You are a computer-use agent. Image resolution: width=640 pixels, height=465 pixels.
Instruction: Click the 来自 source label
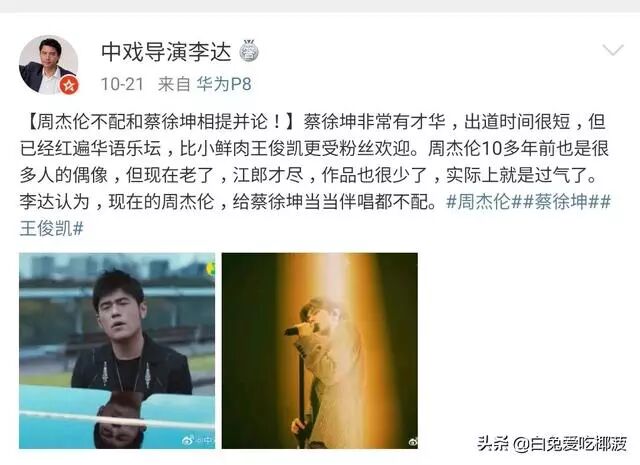tap(174, 85)
